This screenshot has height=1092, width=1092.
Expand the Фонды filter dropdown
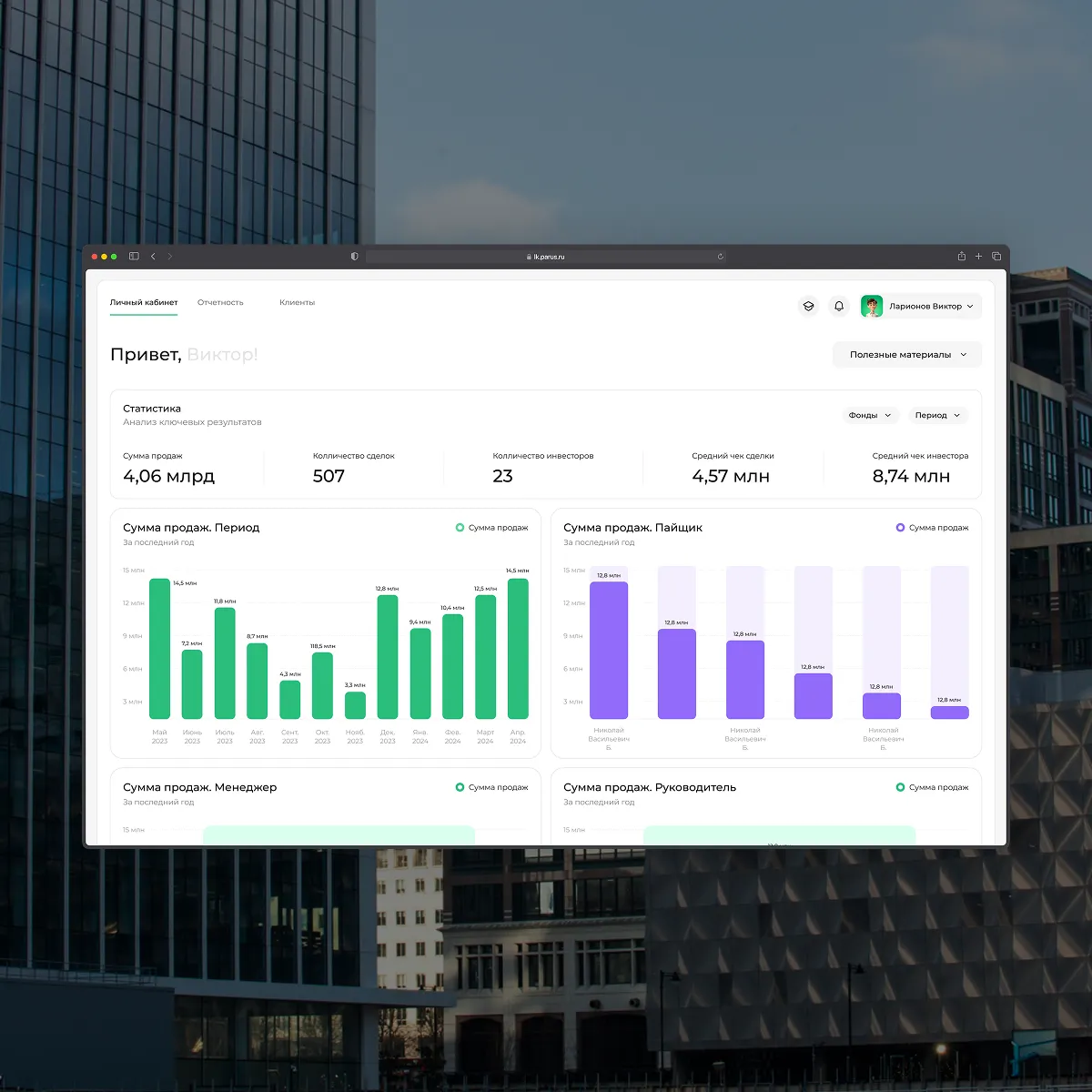coord(869,415)
